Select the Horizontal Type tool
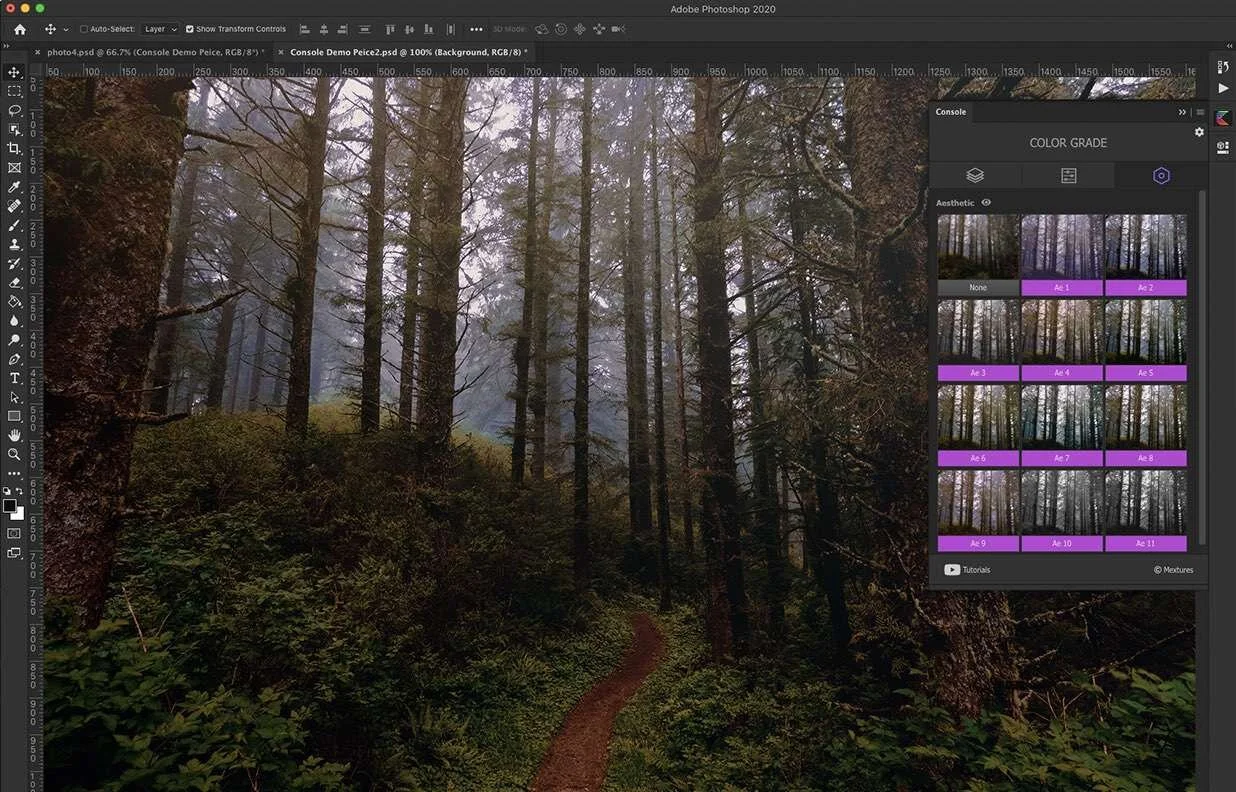 pos(14,378)
